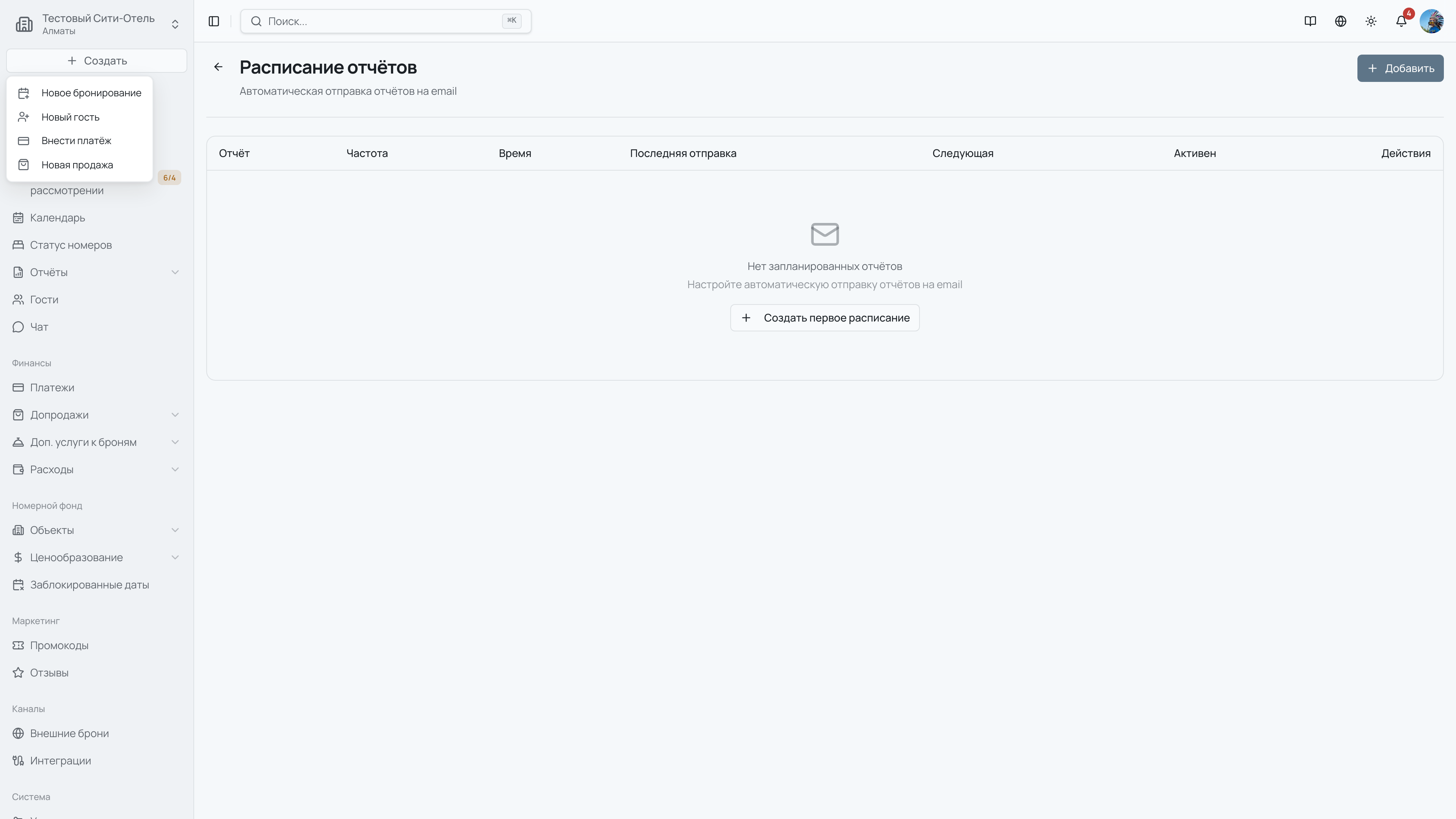
Task: Focus the Поиск search field
Action: [386, 21]
